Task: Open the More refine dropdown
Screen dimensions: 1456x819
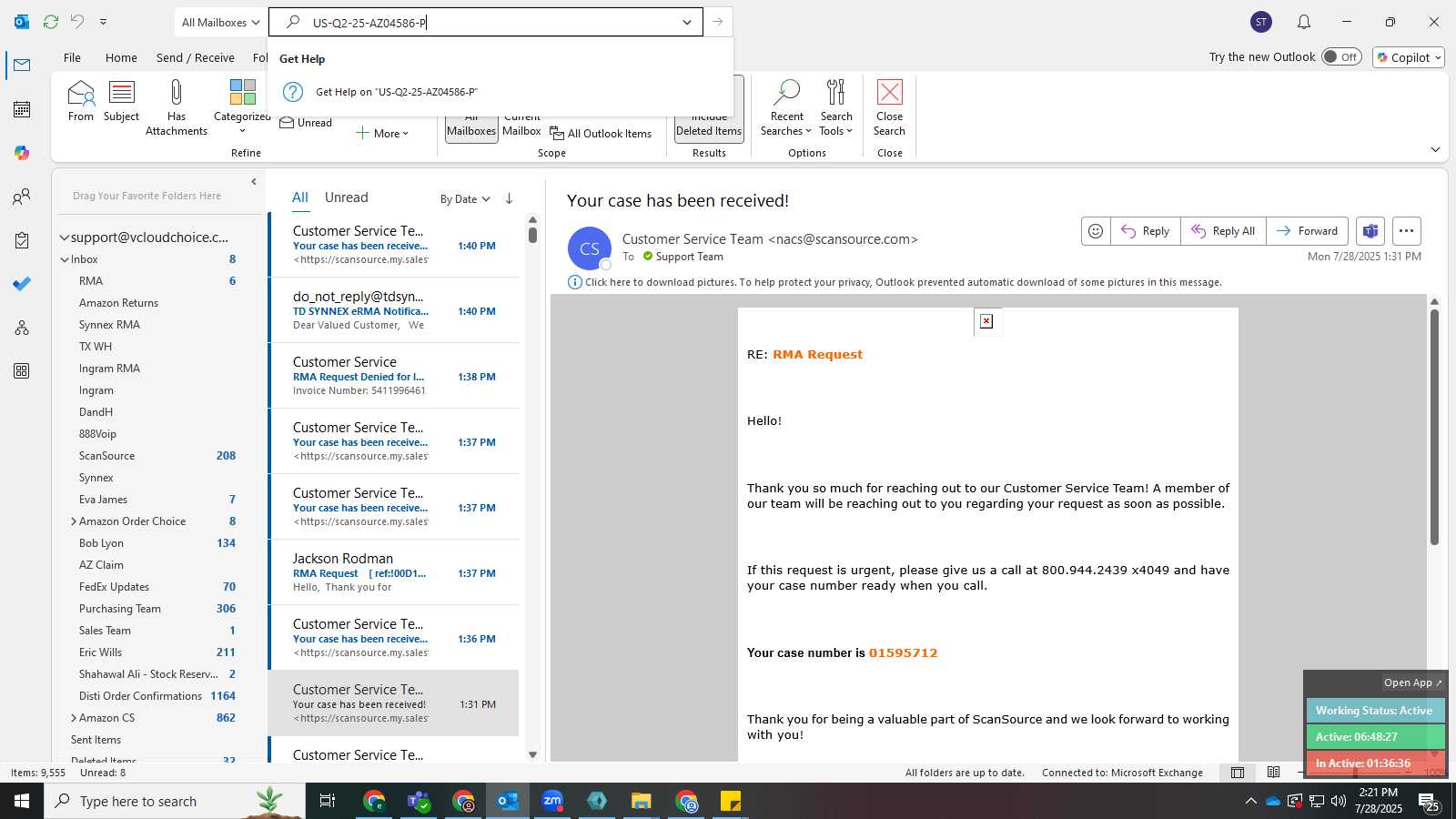Action: coord(382,134)
